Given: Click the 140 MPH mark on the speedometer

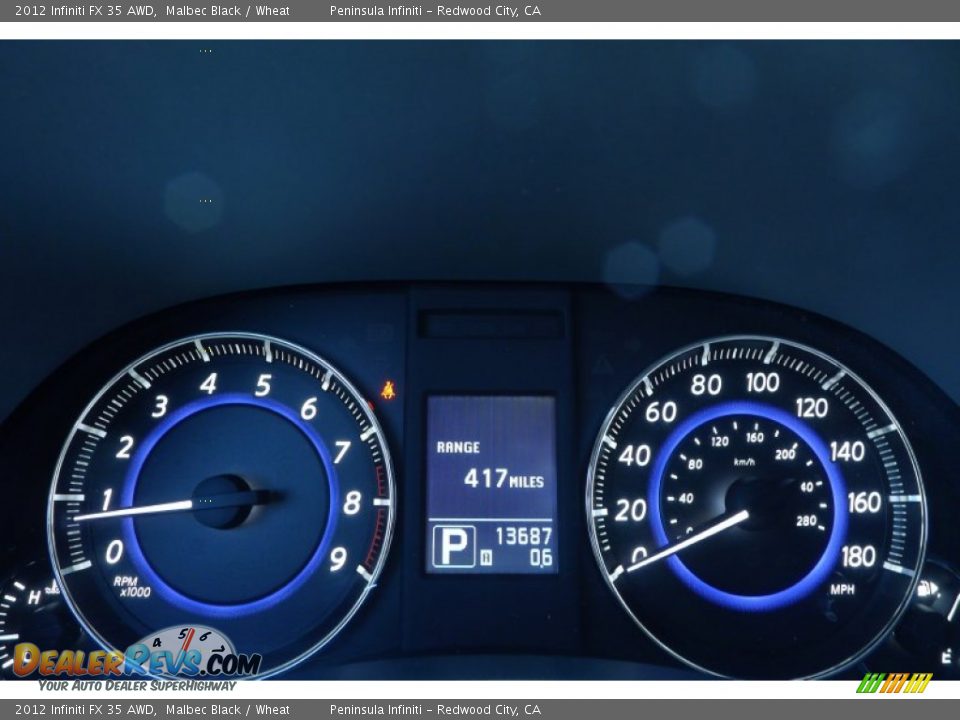Looking at the screenshot, I should click(x=847, y=452).
